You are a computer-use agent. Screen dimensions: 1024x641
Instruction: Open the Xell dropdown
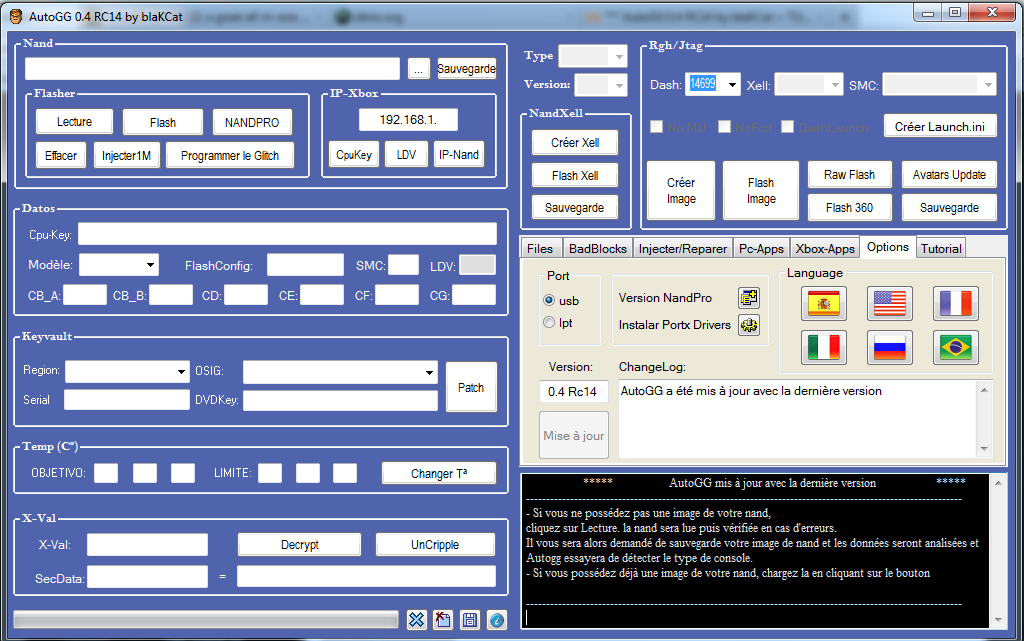808,85
